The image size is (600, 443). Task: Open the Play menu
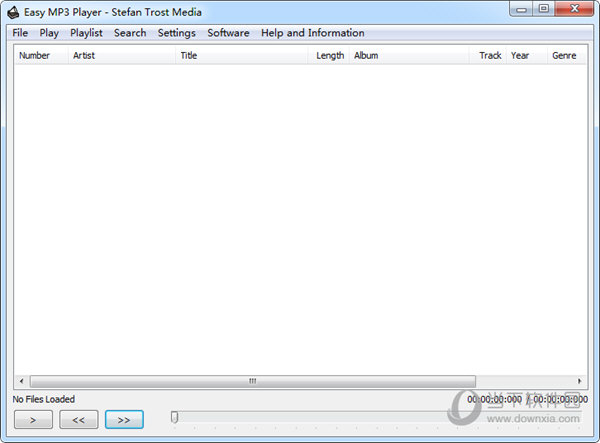click(x=49, y=33)
